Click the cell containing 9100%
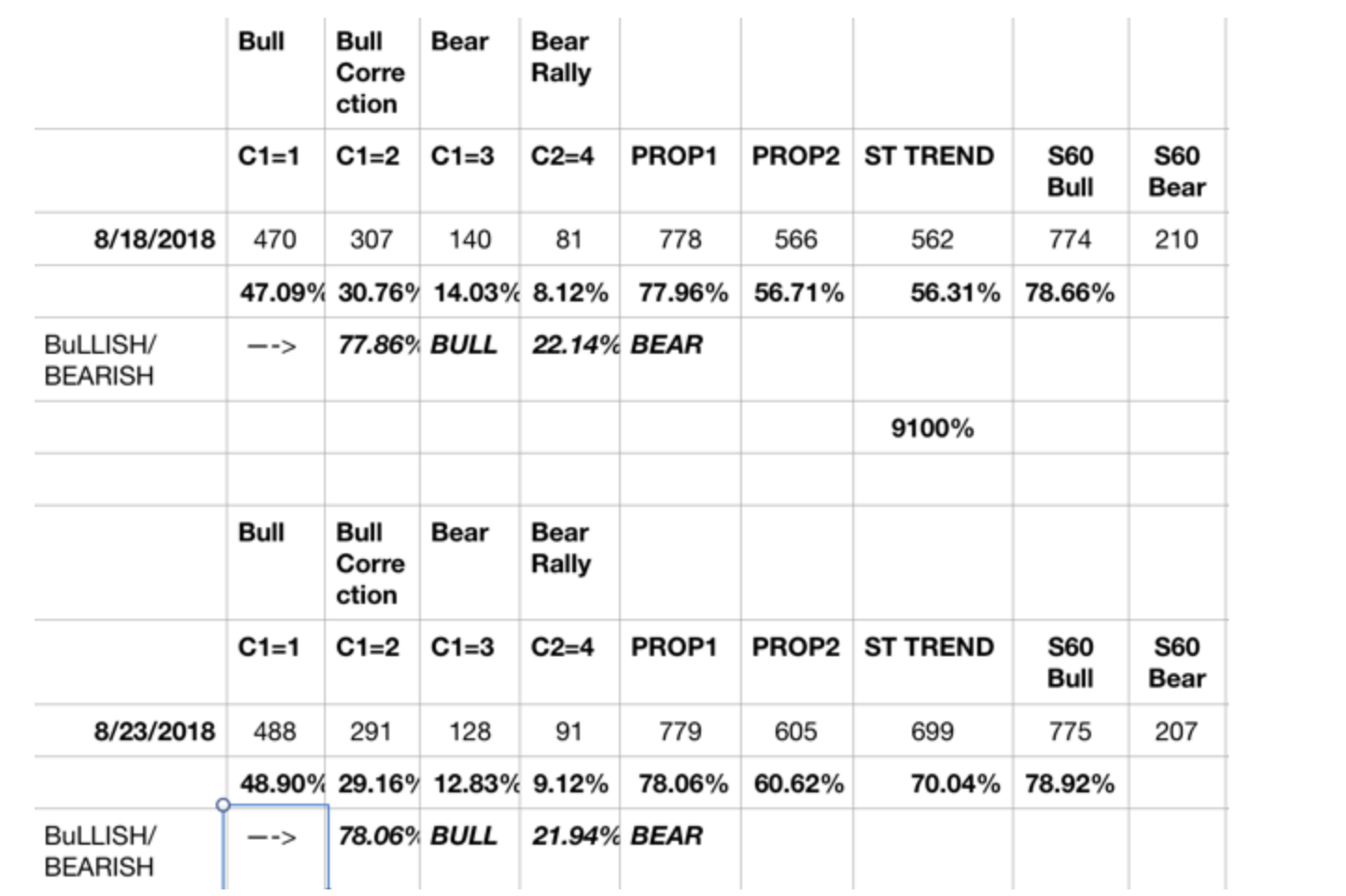This screenshot has width=1346, height=896. point(932,428)
